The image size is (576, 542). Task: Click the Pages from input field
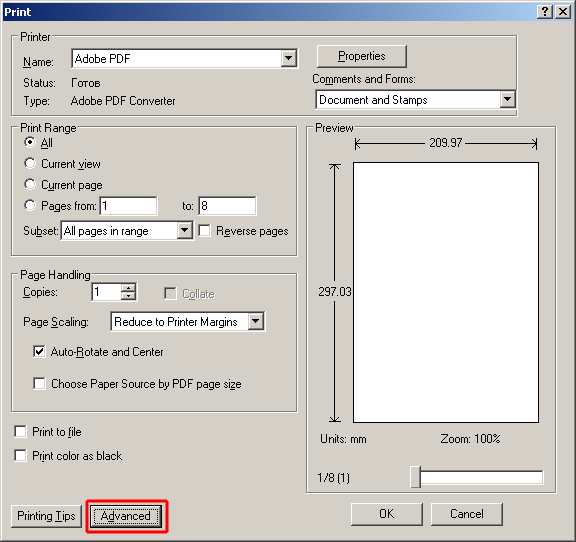[129, 206]
